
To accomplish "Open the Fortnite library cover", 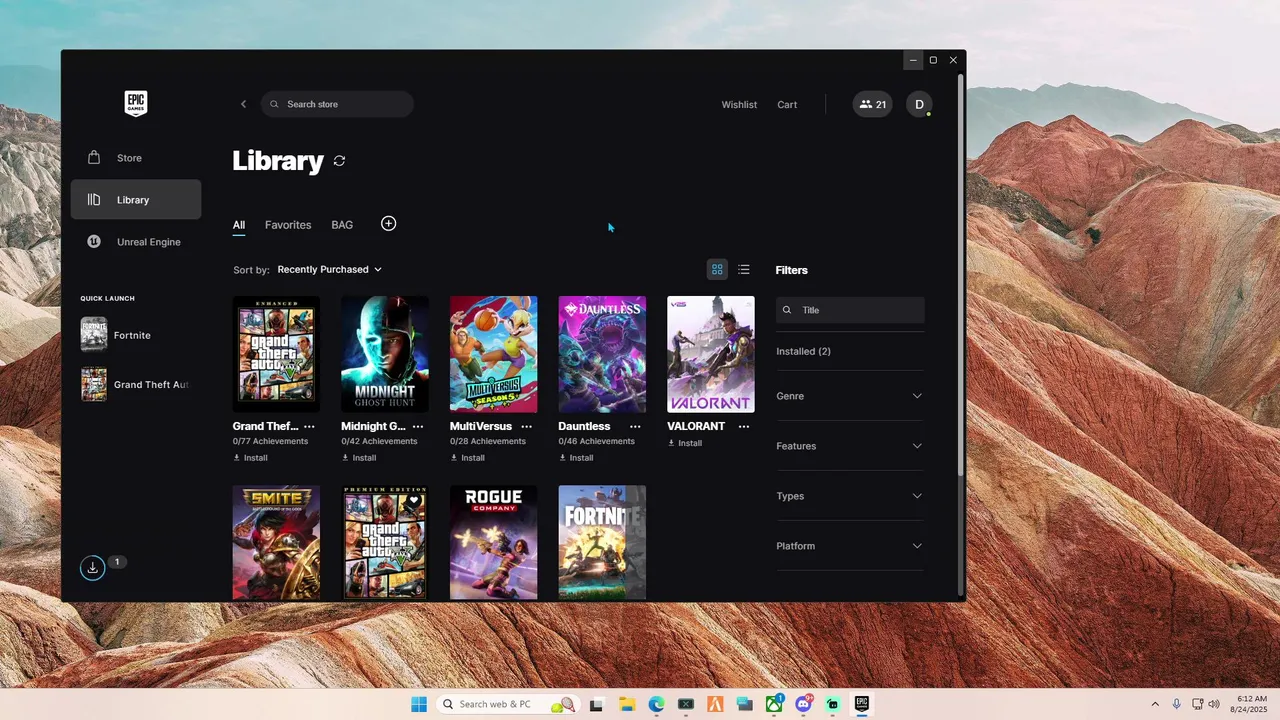I will coord(602,543).
